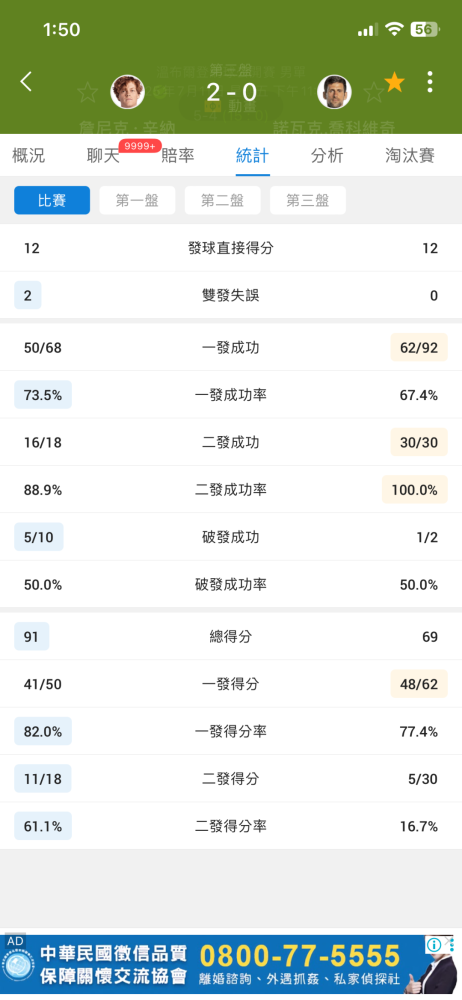This screenshot has width=462, height=1000.
Task: Tap the dark-haired player's avatar
Action: pos(334,92)
